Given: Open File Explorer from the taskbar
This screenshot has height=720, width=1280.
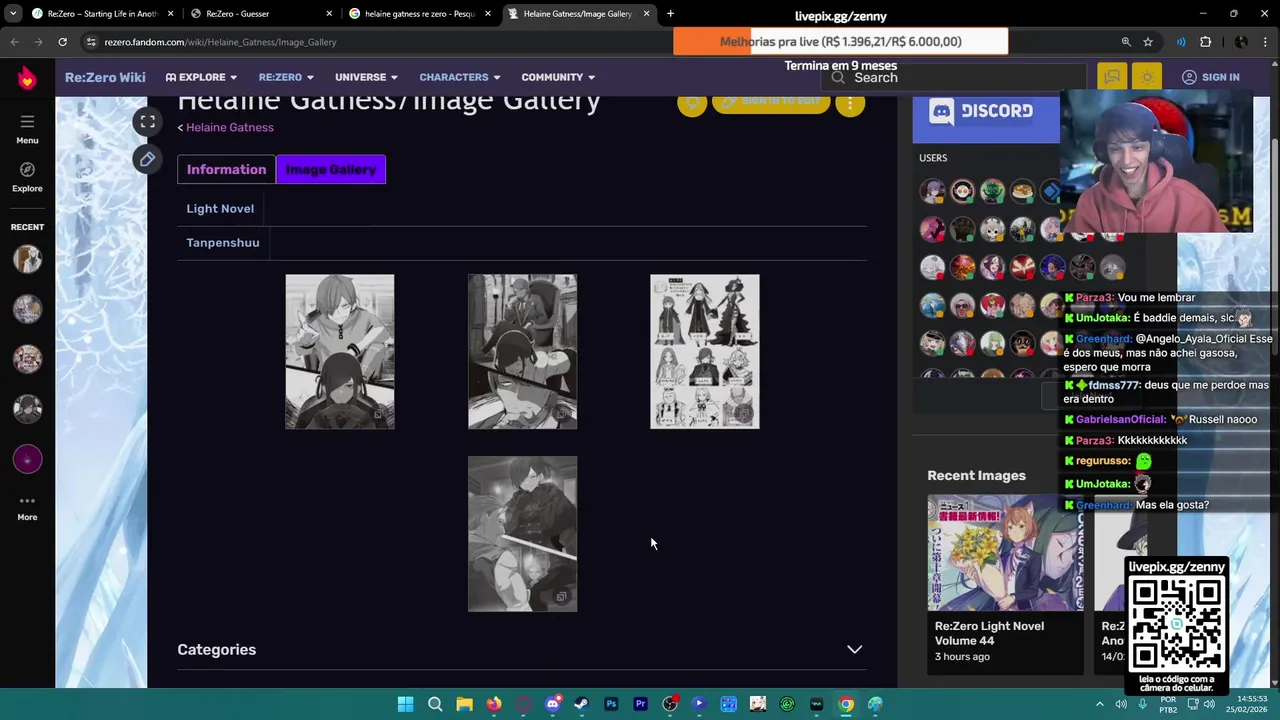Looking at the screenshot, I should 464,704.
